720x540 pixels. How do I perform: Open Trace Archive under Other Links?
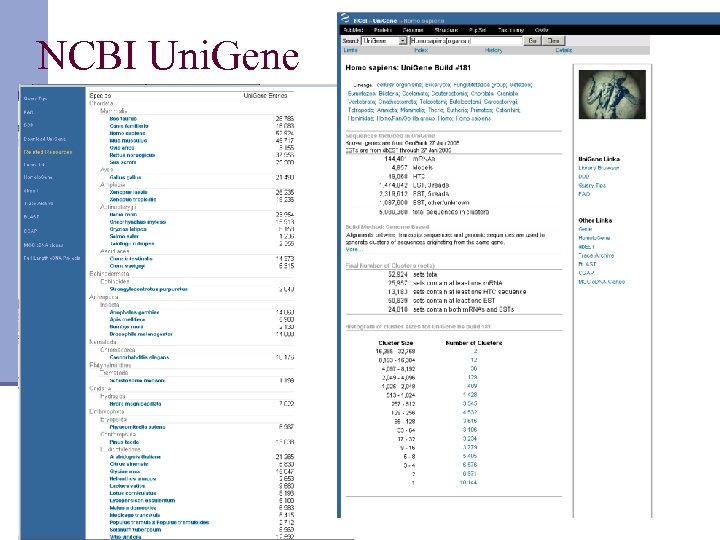pyautogui.click(x=596, y=255)
